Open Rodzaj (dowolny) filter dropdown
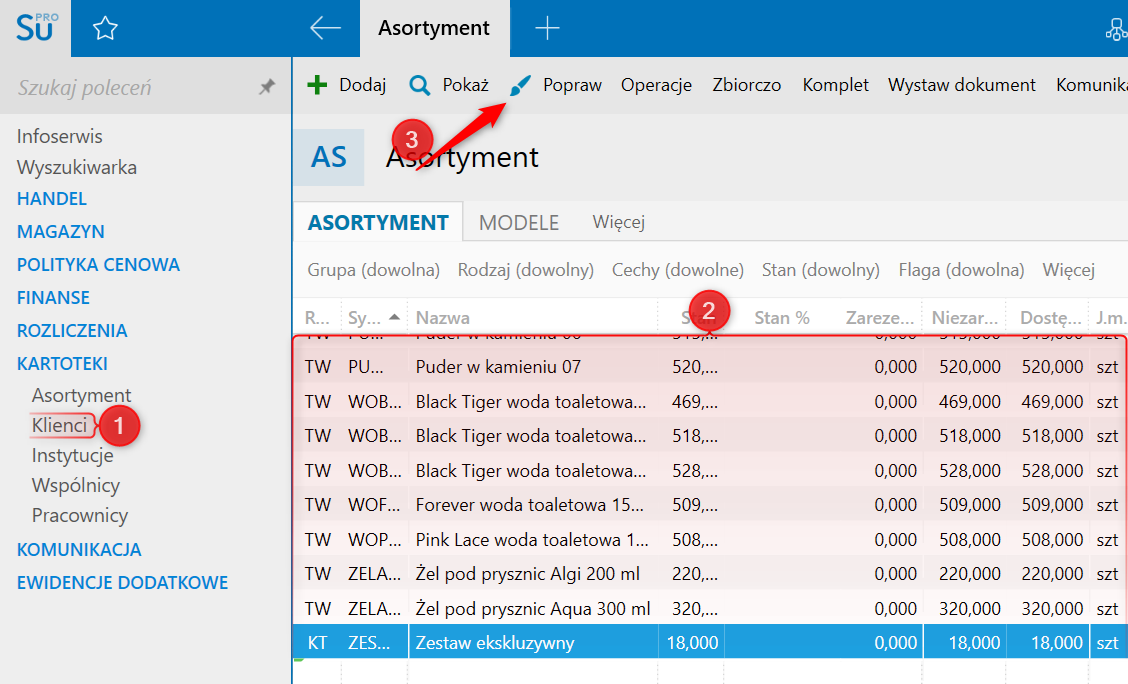Screen dimensions: 1128x684 coord(525,270)
